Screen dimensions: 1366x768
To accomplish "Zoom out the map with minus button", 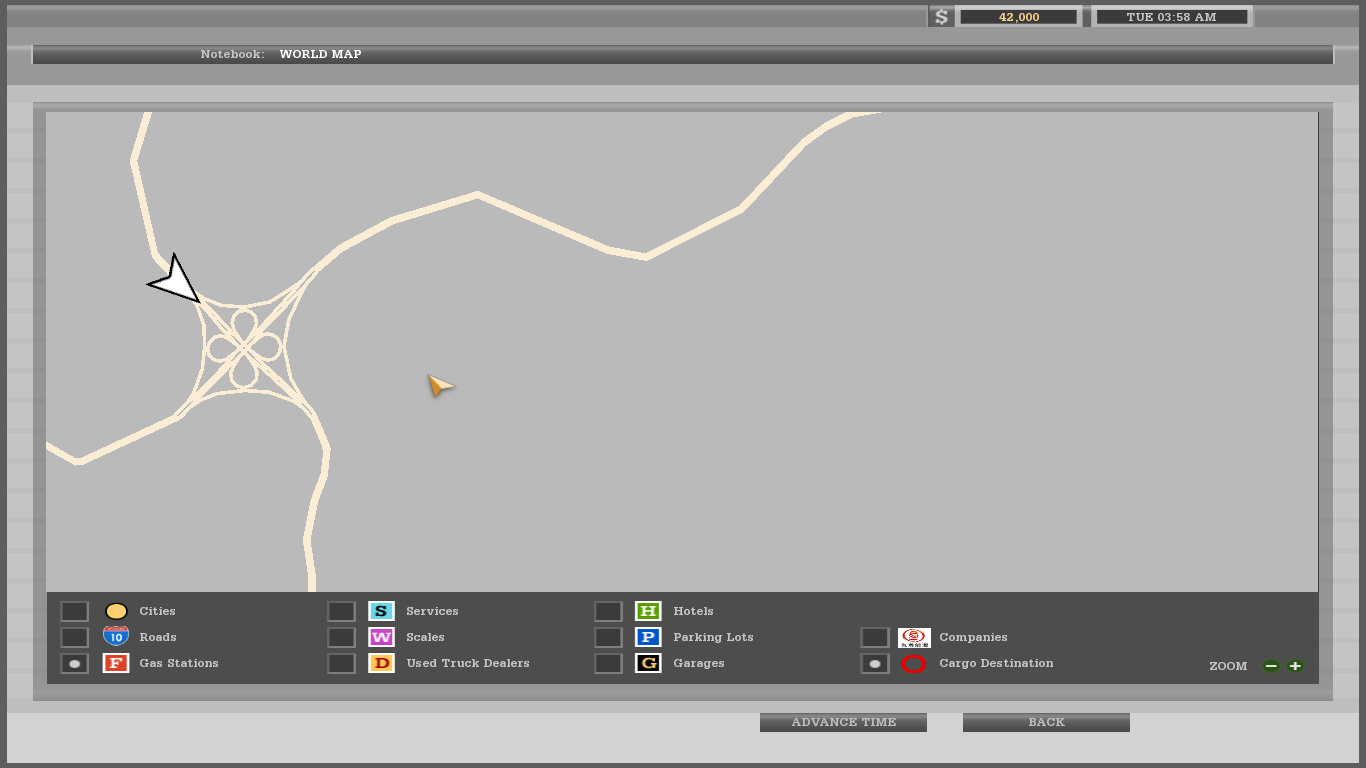I will [x=1271, y=666].
